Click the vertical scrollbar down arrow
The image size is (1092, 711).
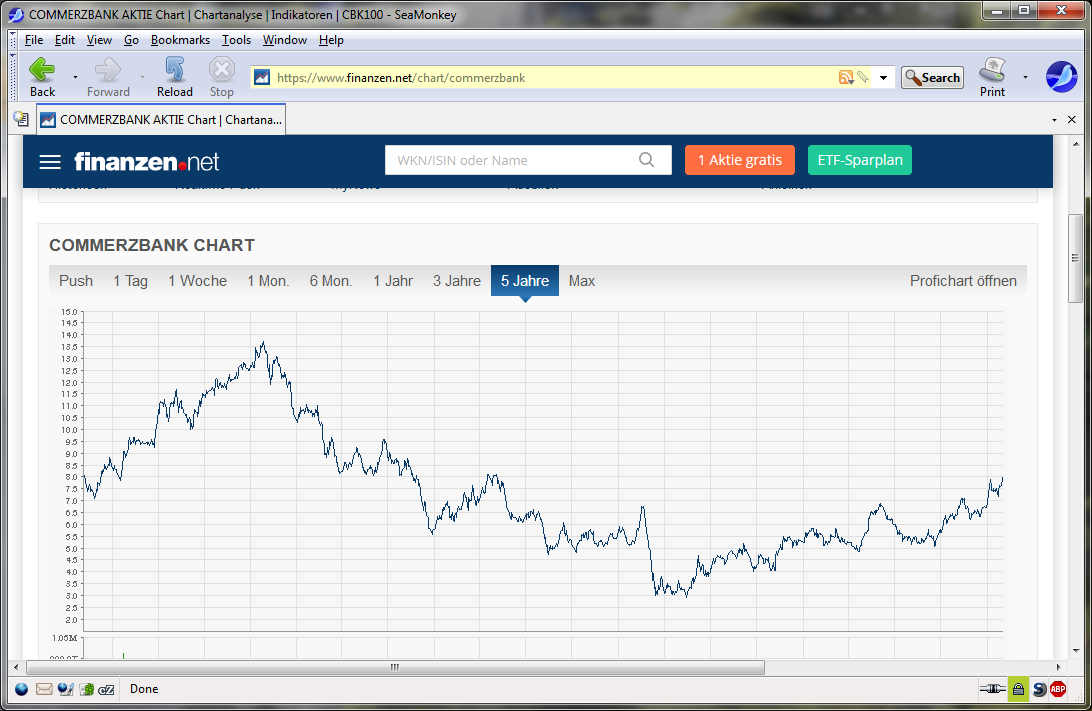(x=1076, y=651)
